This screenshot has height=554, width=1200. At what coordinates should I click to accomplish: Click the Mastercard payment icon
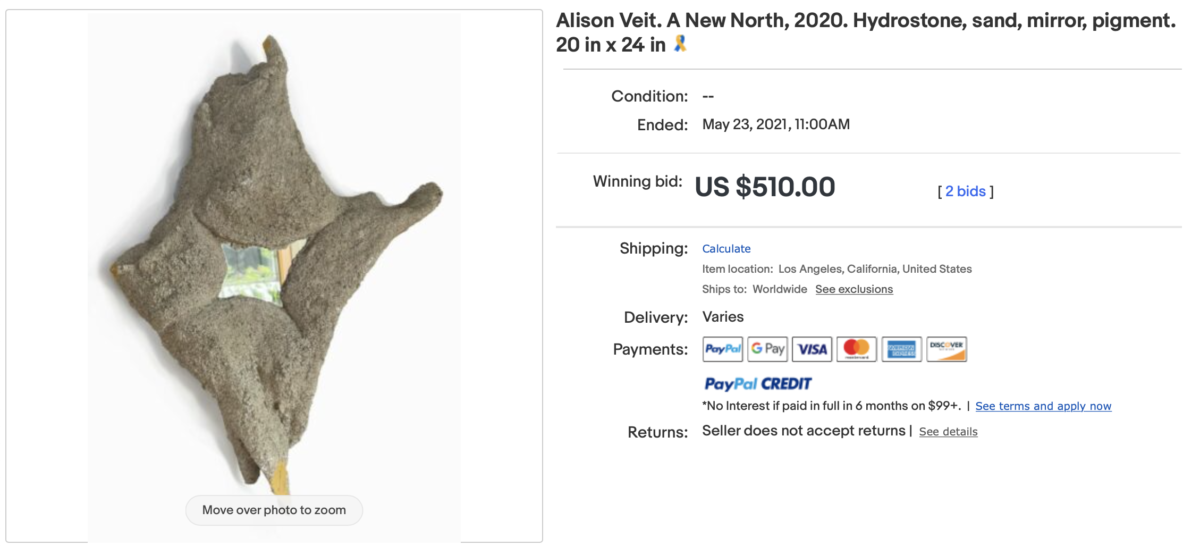857,349
